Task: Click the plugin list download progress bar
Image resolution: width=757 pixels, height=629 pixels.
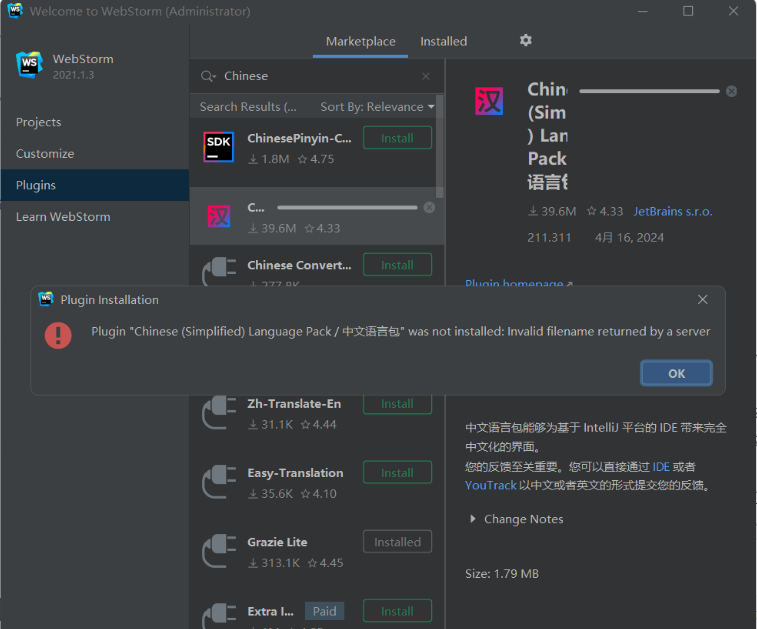Action: coord(347,208)
